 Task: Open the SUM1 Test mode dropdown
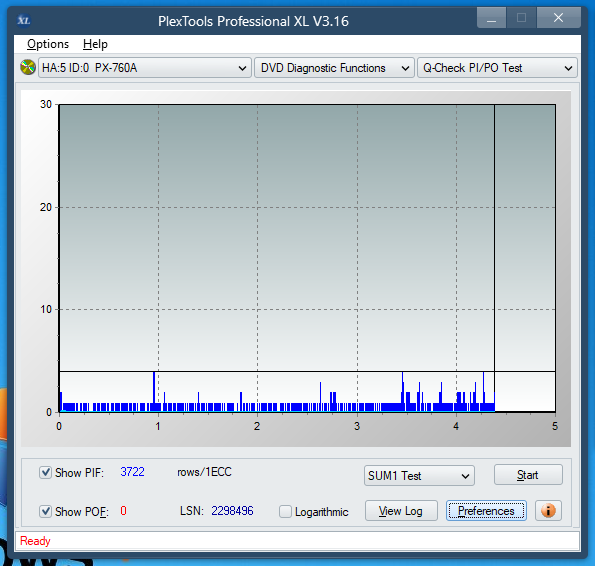(419, 476)
